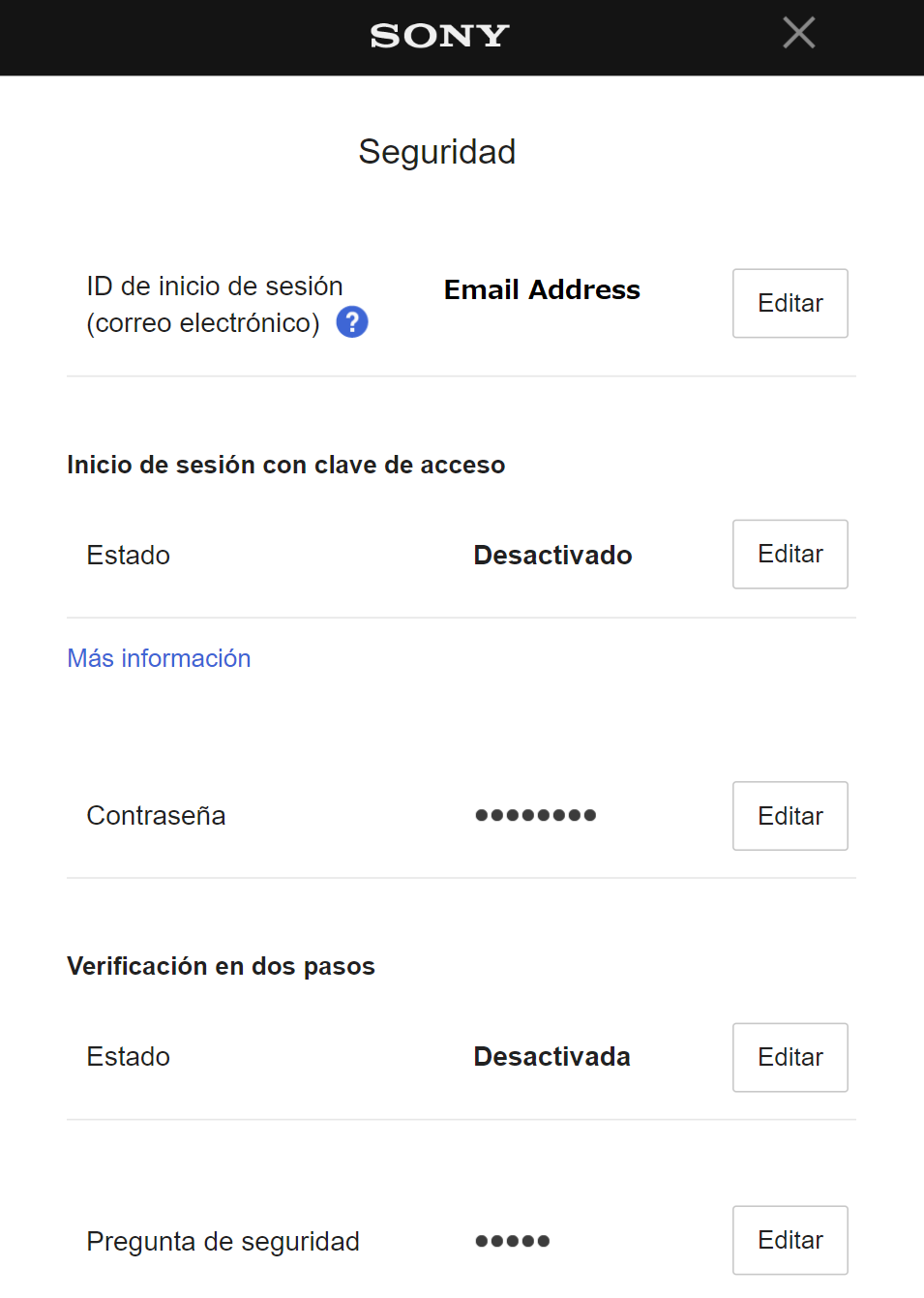The height and width of the screenshot is (1298, 924).
Task: Click the Inicio de sesión con clave heading
Action: 285,465
